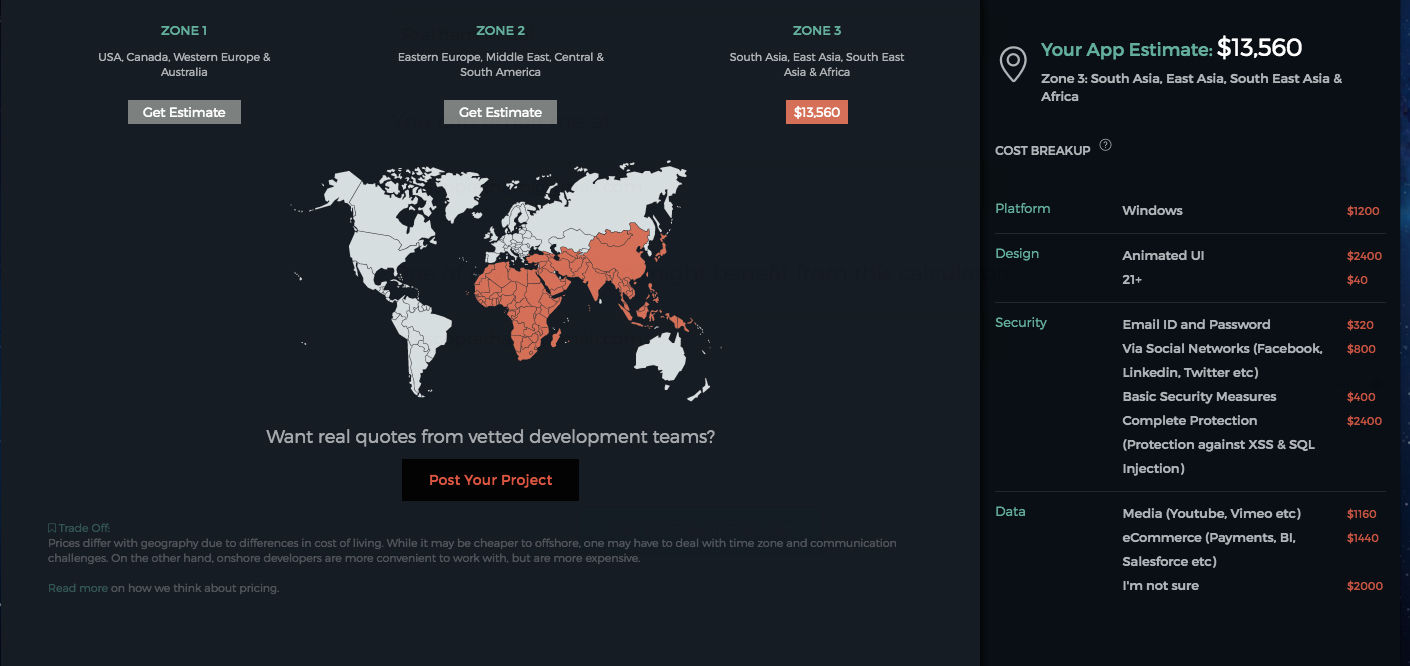Click the COST BREAKUP heading
Image resolution: width=1410 pixels, height=666 pixels.
tap(1042, 151)
